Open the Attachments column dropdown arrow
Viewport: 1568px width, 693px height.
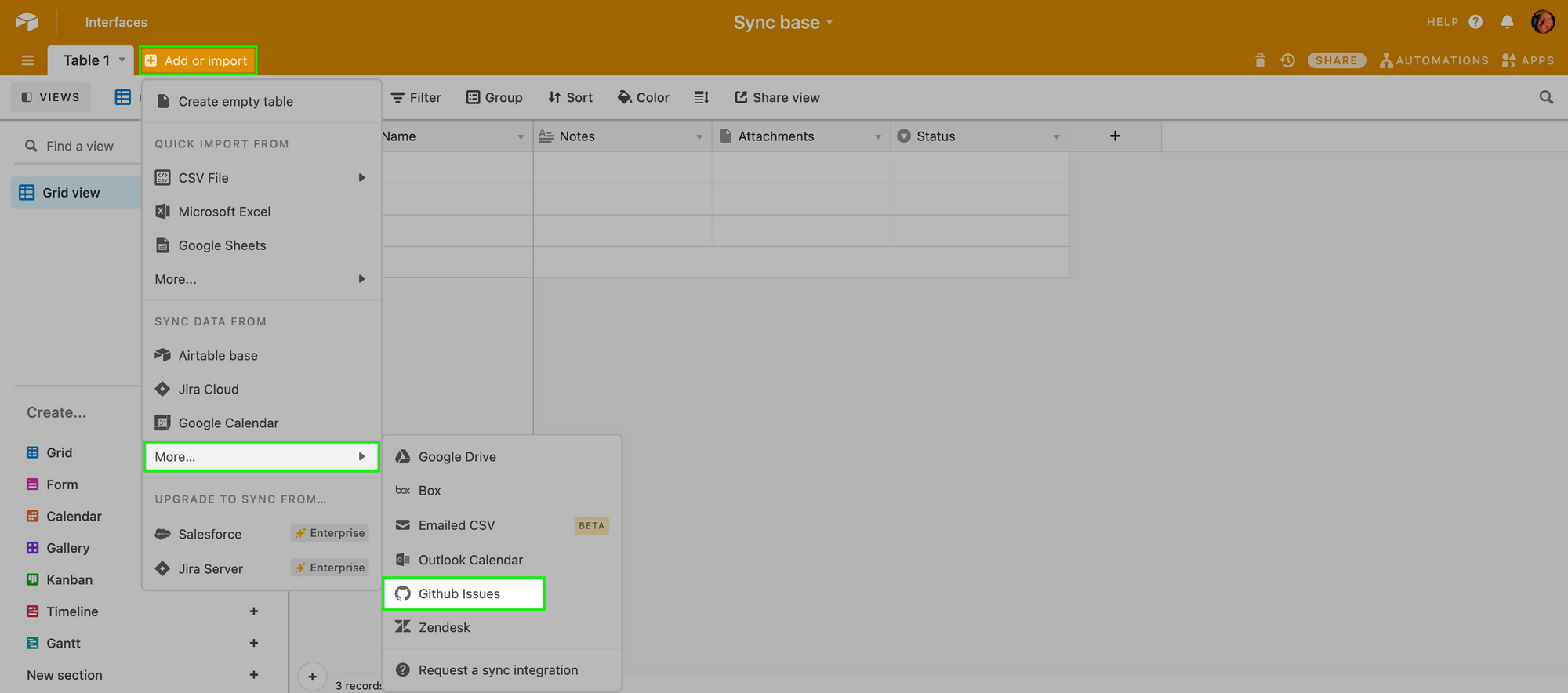point(878,136)
